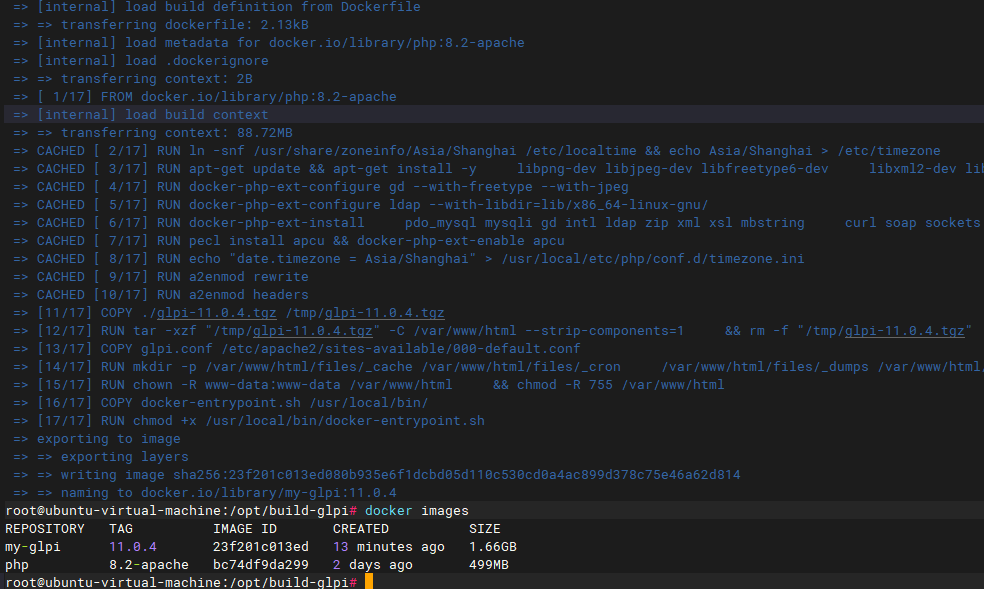
Task: Click the 1.66GB size value
Action: [x=493, y=547]
